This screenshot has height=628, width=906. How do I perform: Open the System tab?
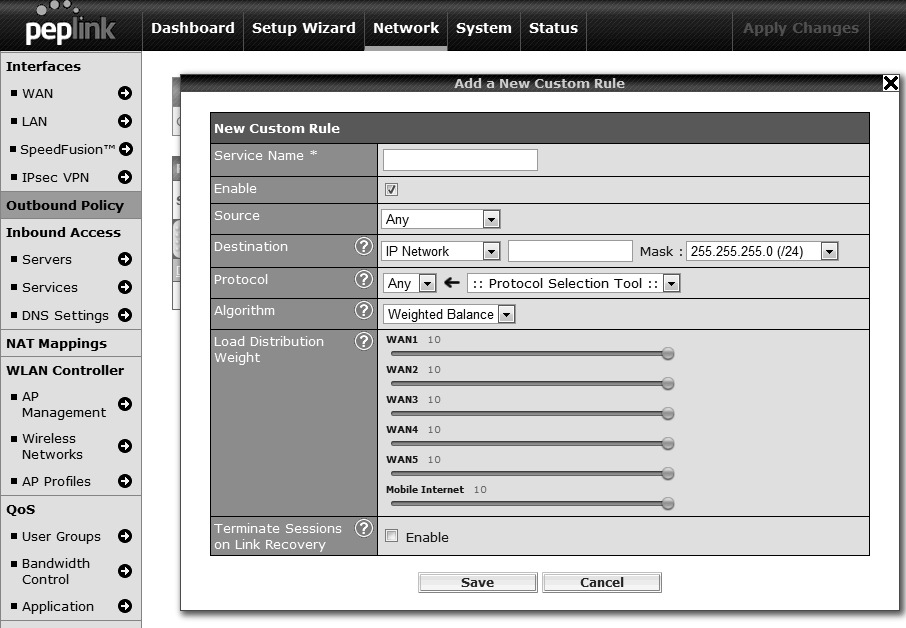tap(484, 28)
